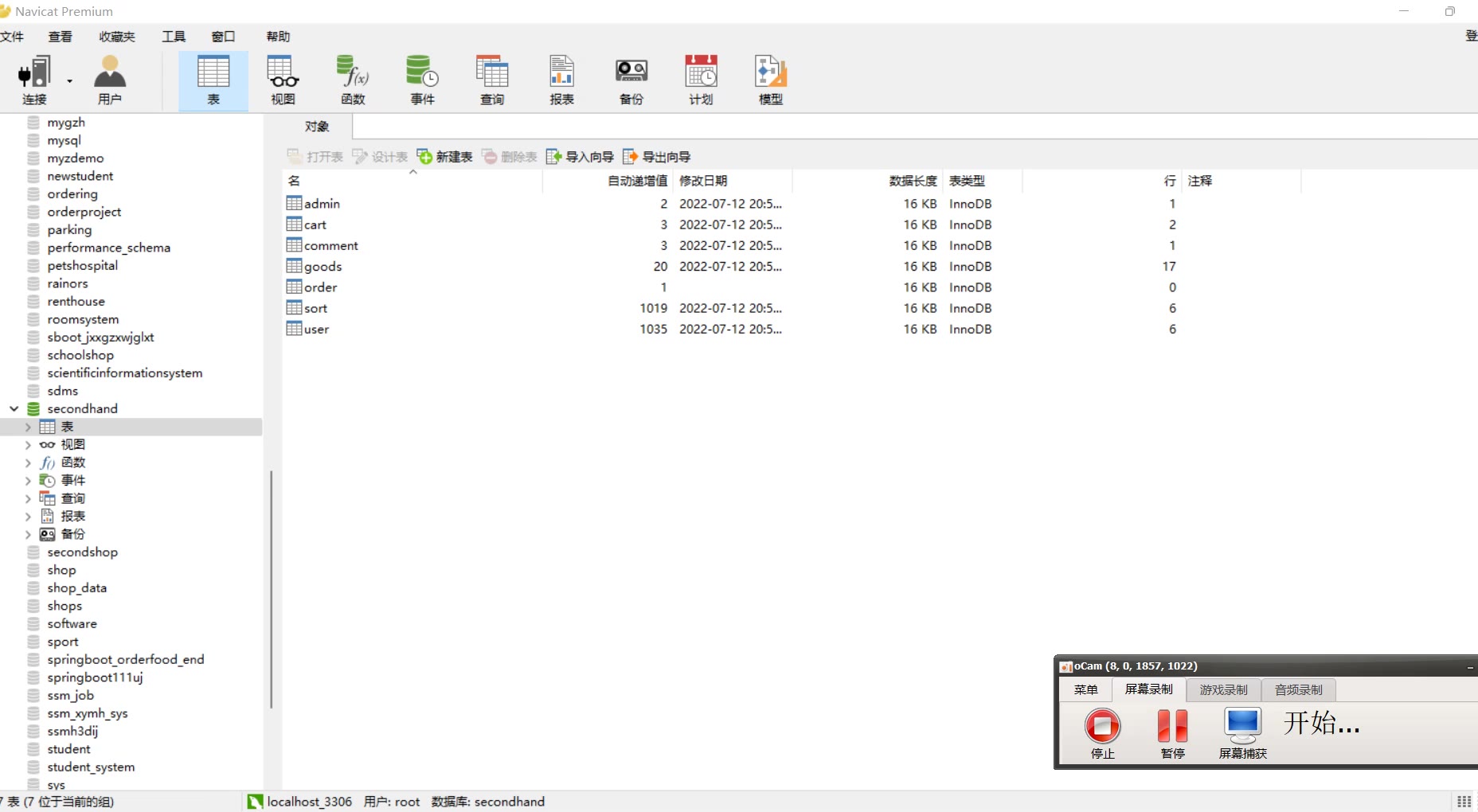Click the greyed Open Table button
This screenshot has height=812, width=1478.
pyautogui.click(x=315, y=157)
